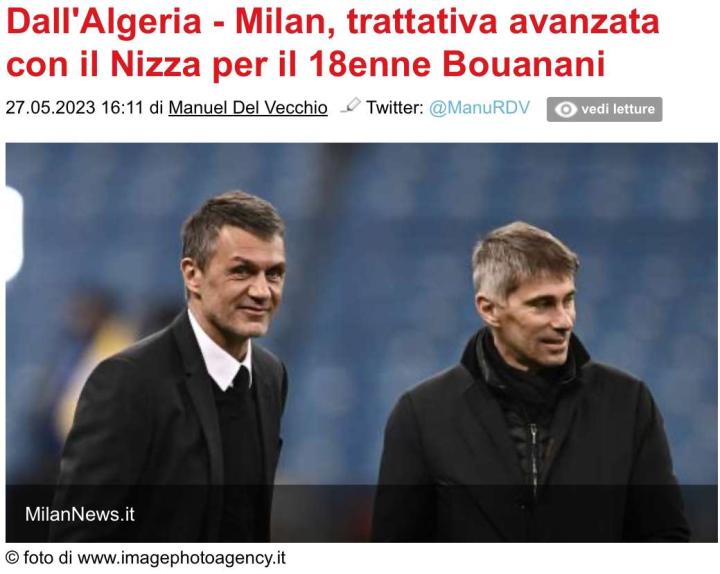Image resolution: width=720 pixels, height=574 pixels.
Task: Click the Twitter: label
Action: click(x=394, y=108)
